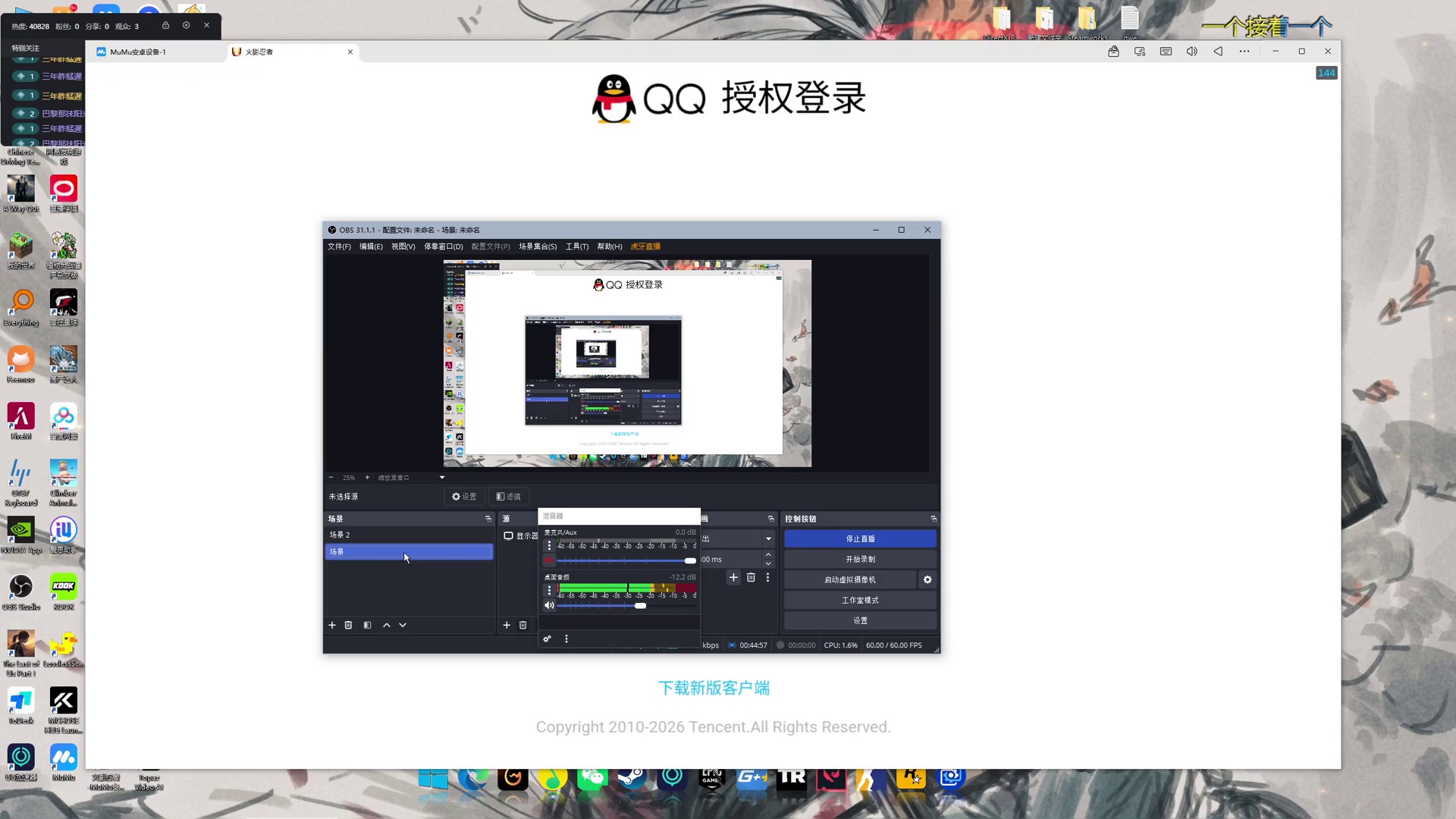1456x819 pixels.
Task: Click the source 滤镜 filters button
Action: tap(509, 497)
